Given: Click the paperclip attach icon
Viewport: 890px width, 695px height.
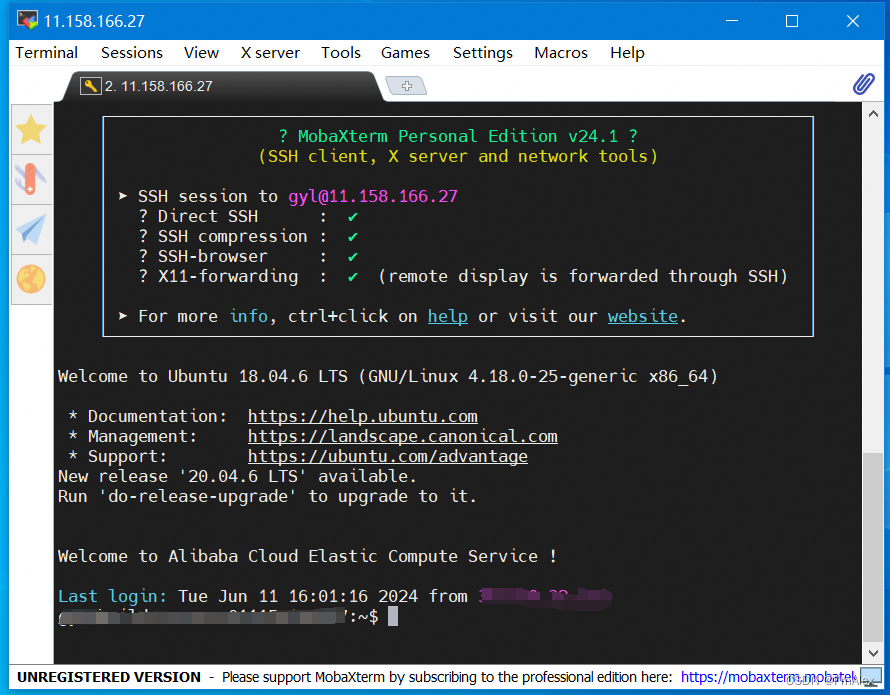Looking at the screenshot, I should pyautogui.click(x=863, y=84).
